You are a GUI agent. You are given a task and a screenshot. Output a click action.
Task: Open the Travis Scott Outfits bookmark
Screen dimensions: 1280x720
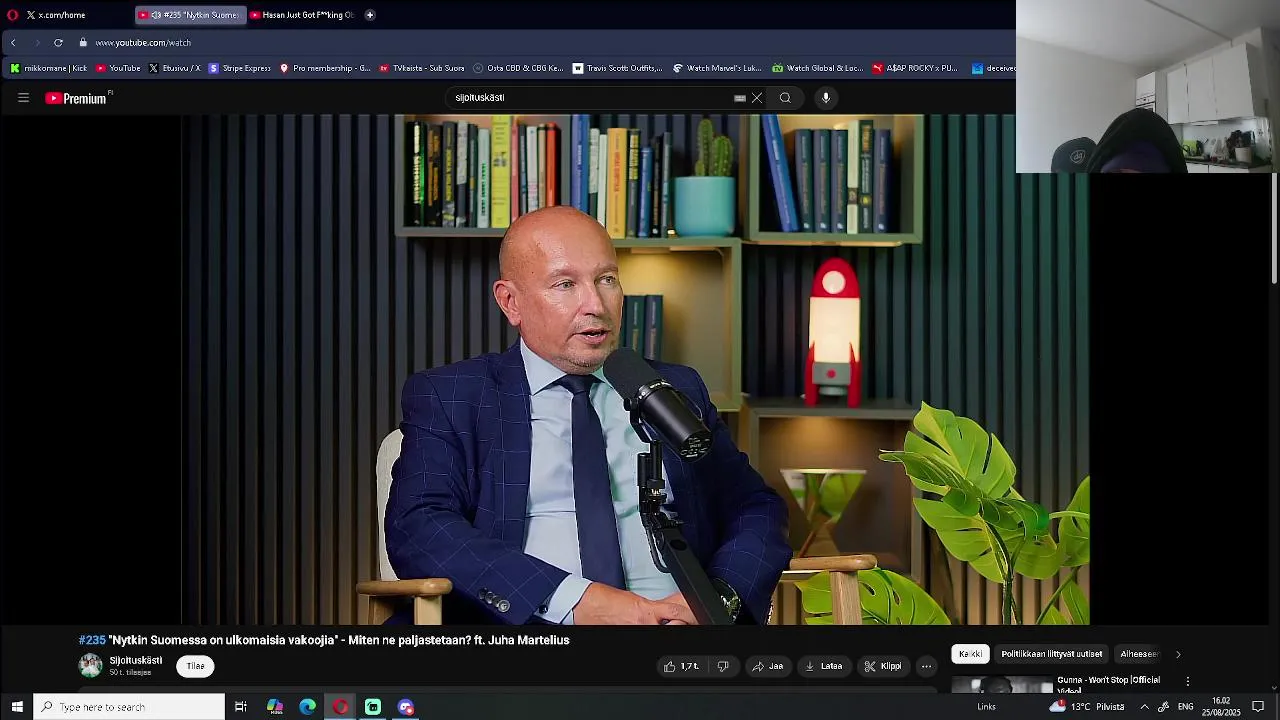(617, 68)
